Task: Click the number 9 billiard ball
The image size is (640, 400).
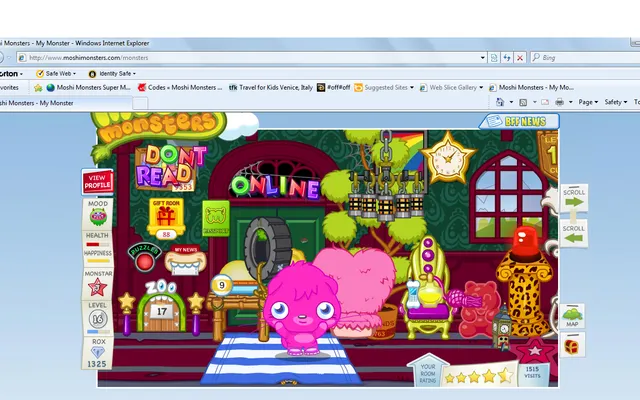Action: 222,285
